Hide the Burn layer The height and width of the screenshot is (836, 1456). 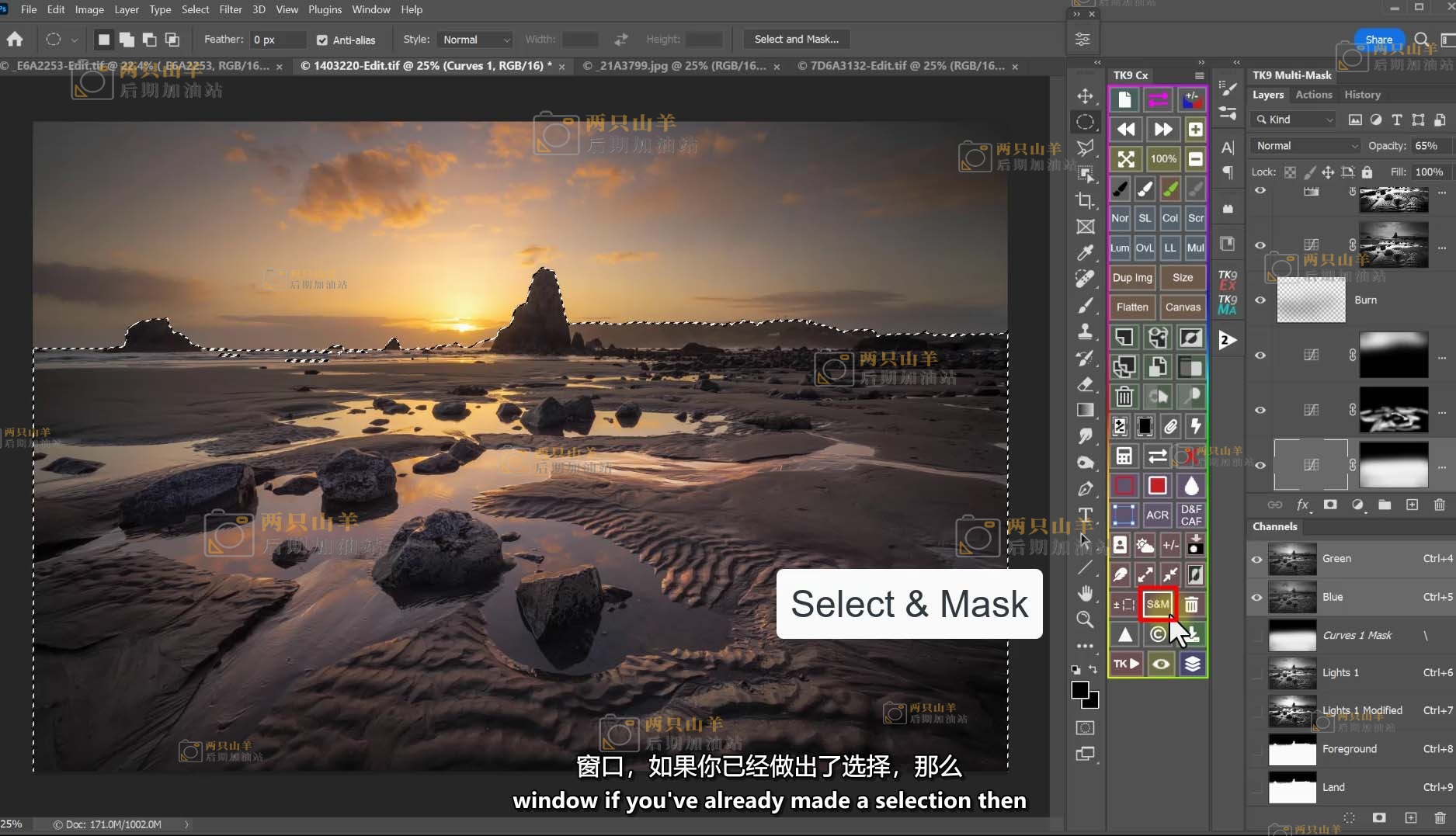[1260, 300]
